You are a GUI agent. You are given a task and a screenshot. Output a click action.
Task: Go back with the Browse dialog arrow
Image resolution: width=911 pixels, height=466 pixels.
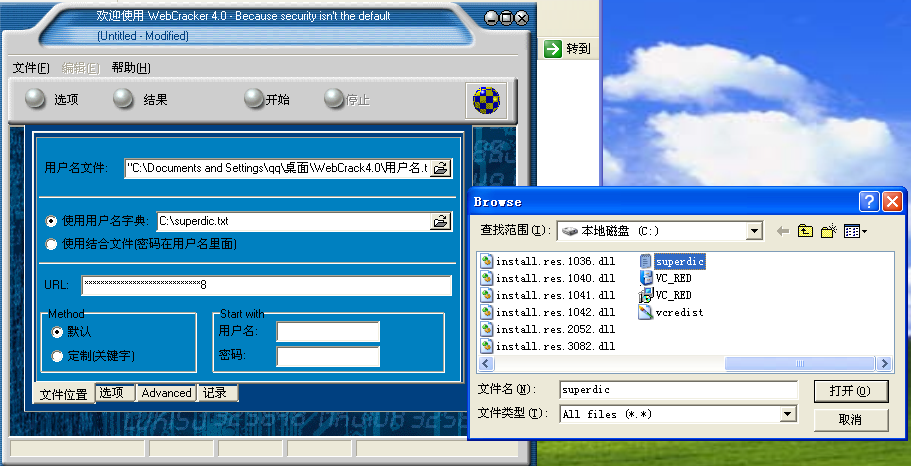(x=783, y=231)
